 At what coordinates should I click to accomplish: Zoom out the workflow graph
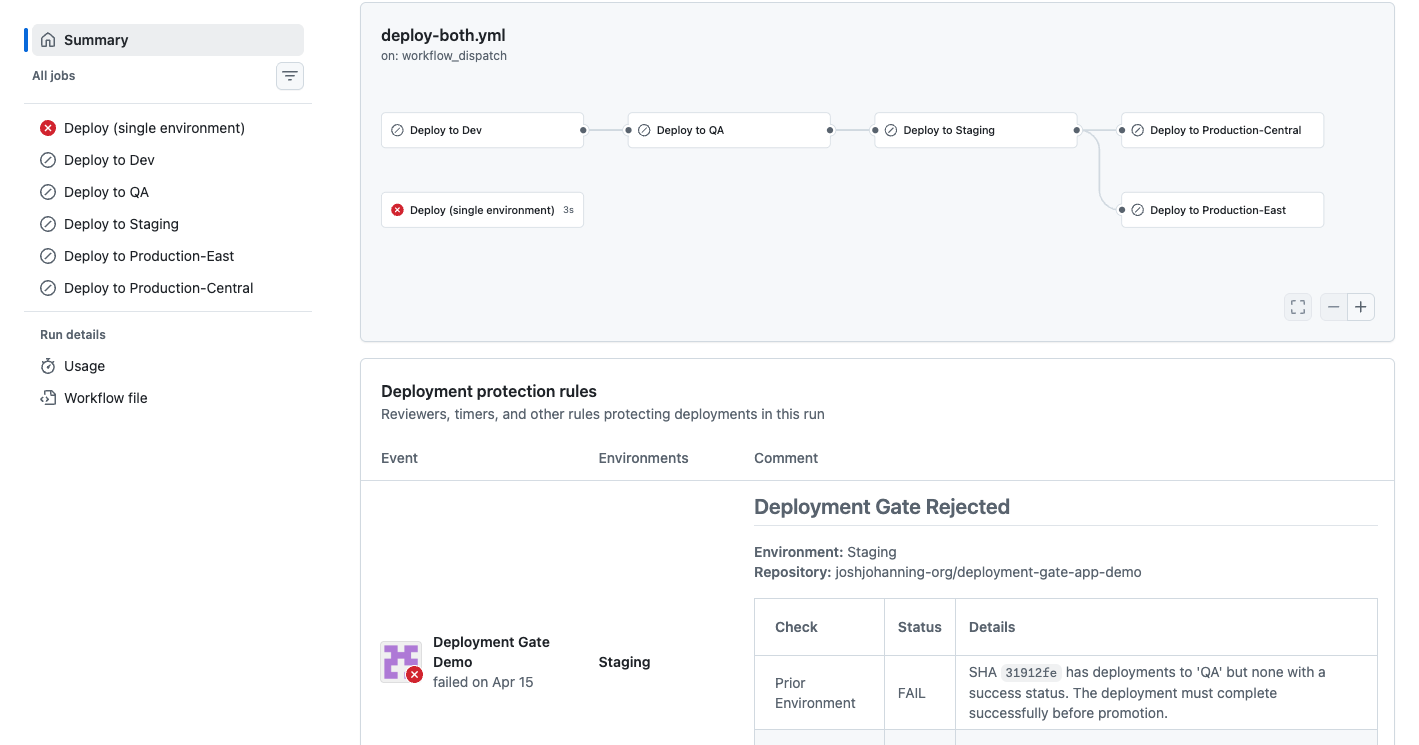(1334, 307)
